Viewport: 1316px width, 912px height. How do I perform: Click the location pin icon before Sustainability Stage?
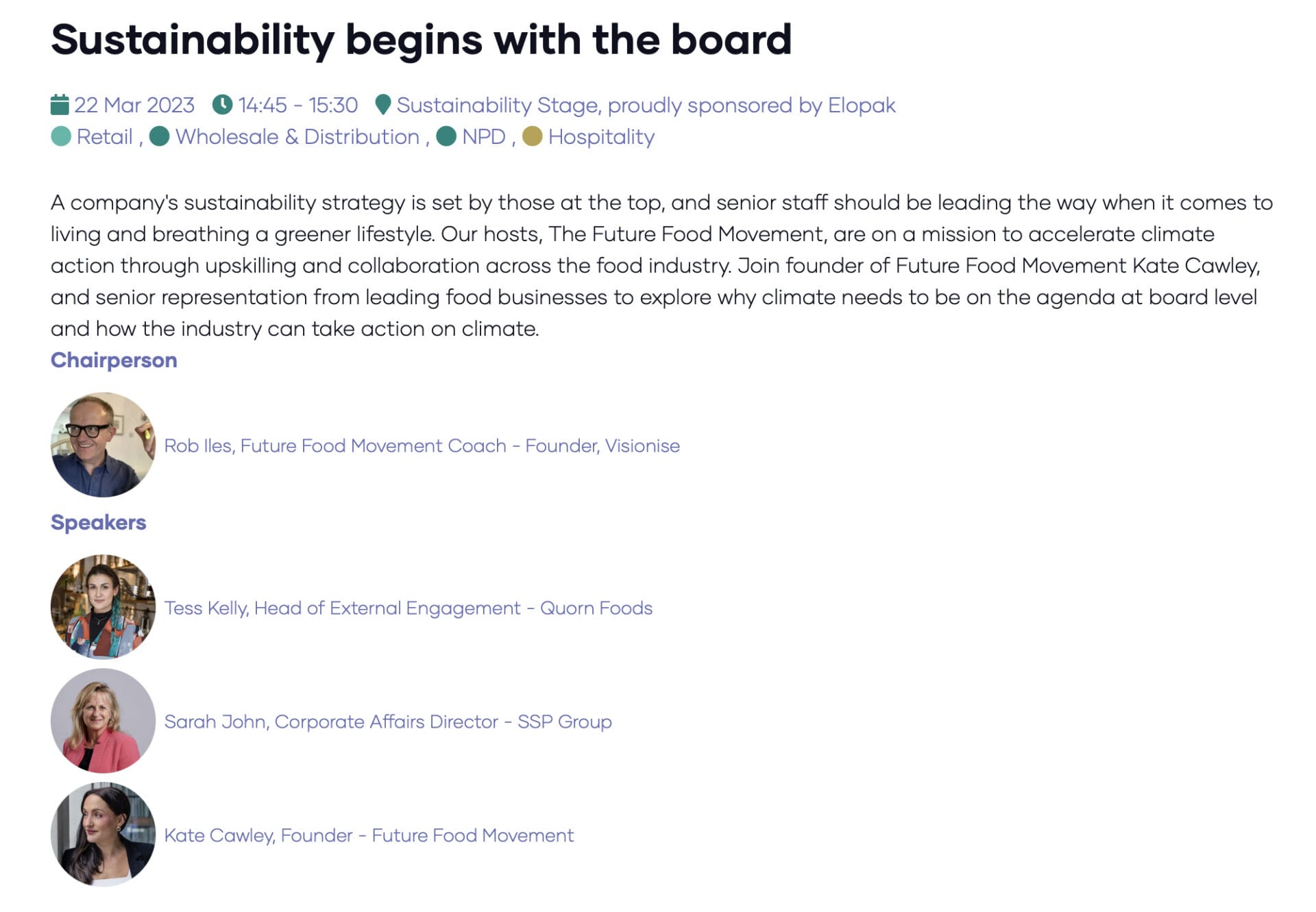(x=383, y=105)
